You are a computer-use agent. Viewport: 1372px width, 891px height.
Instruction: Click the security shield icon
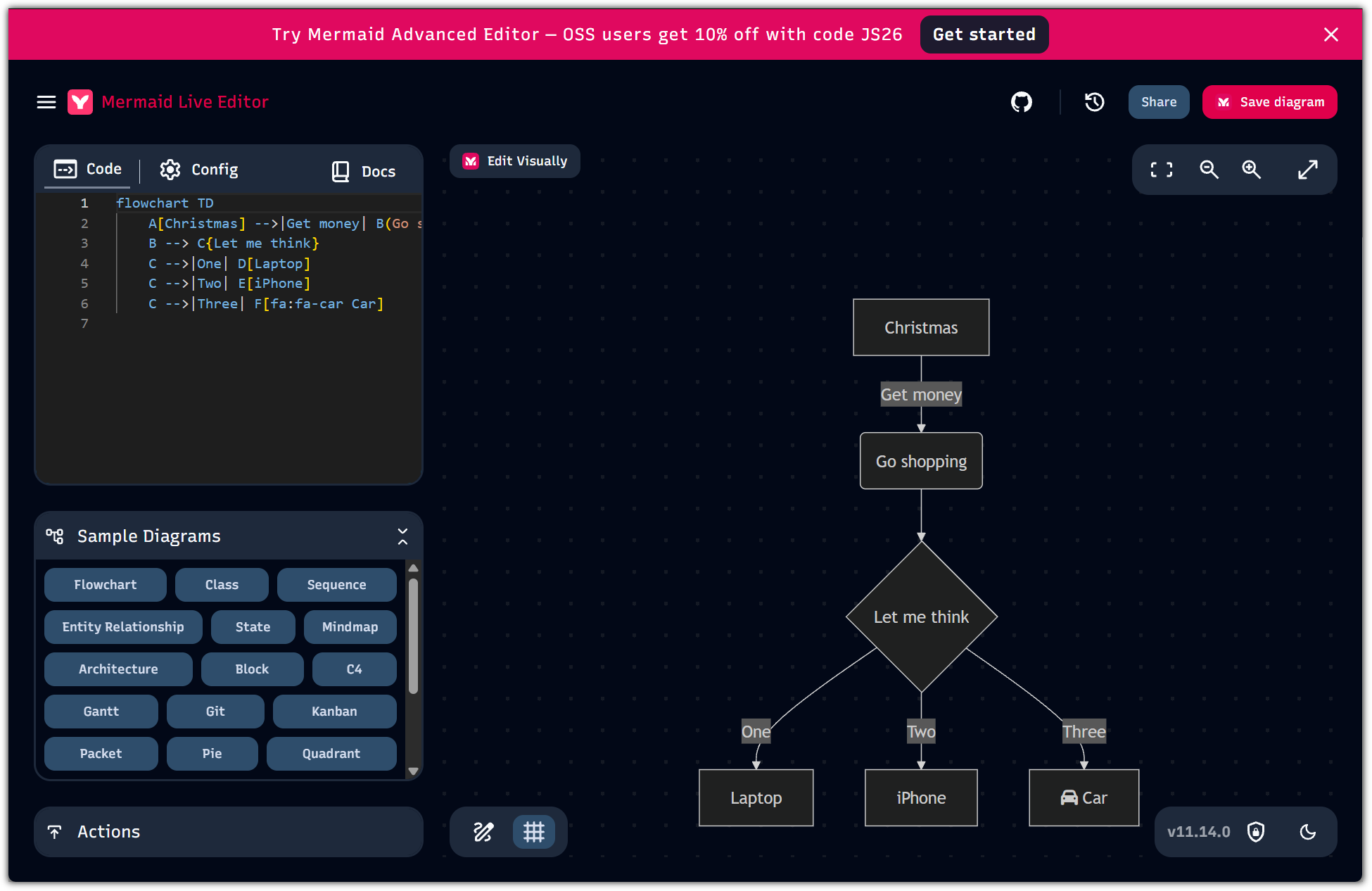coord(1256,832)
